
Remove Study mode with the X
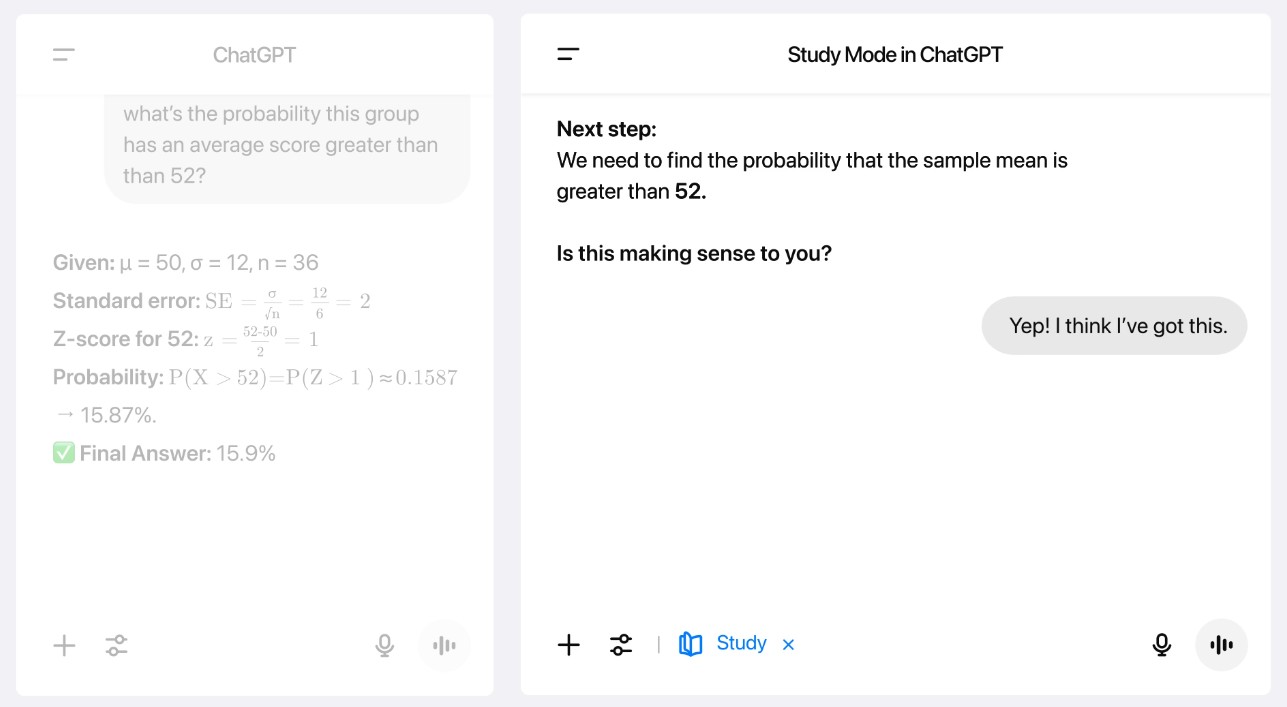(x=788, y=645)
